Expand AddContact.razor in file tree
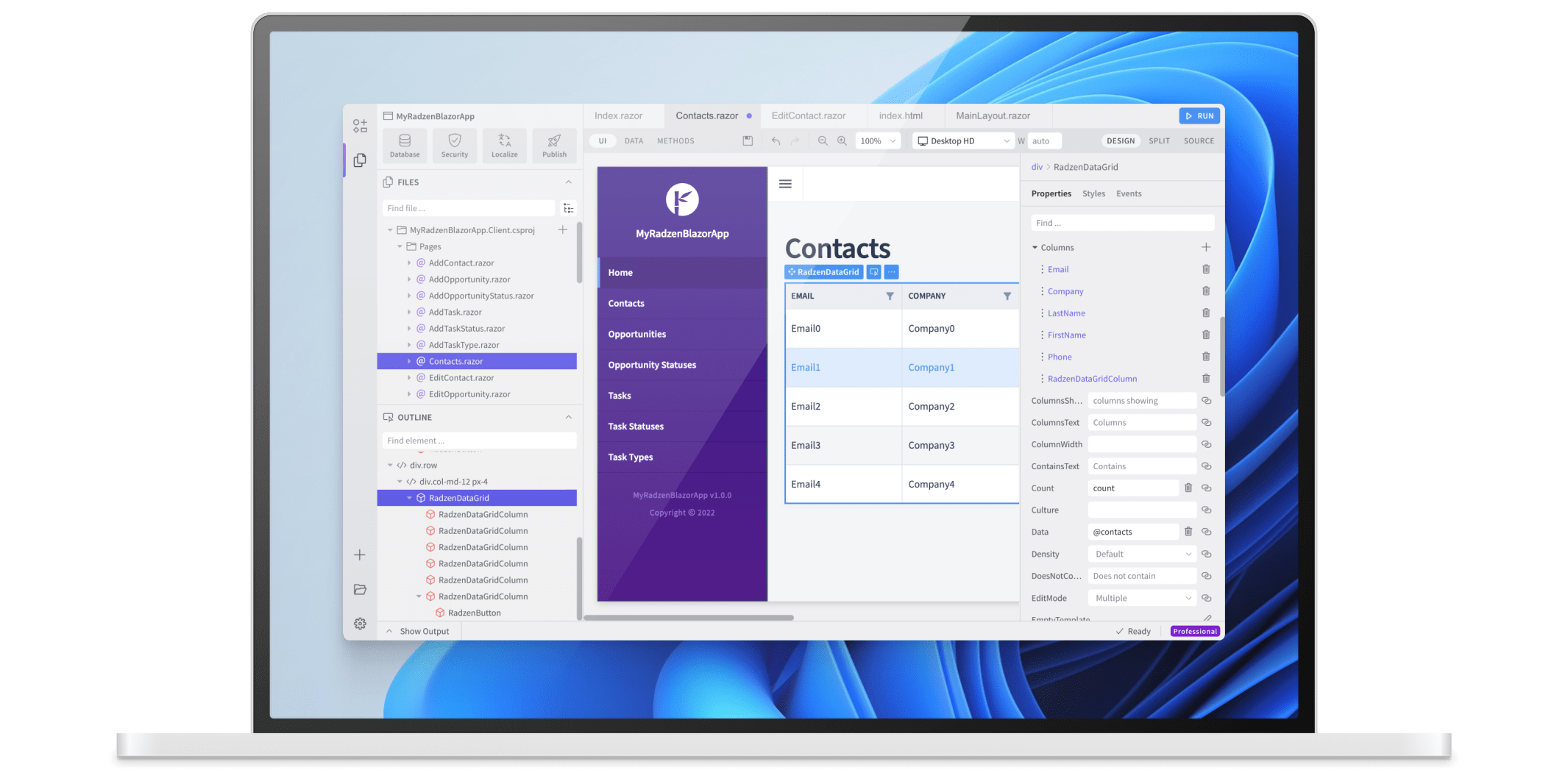Image resolution: width=1568 pixels, height=784 pixels. [x=409, y=263]
